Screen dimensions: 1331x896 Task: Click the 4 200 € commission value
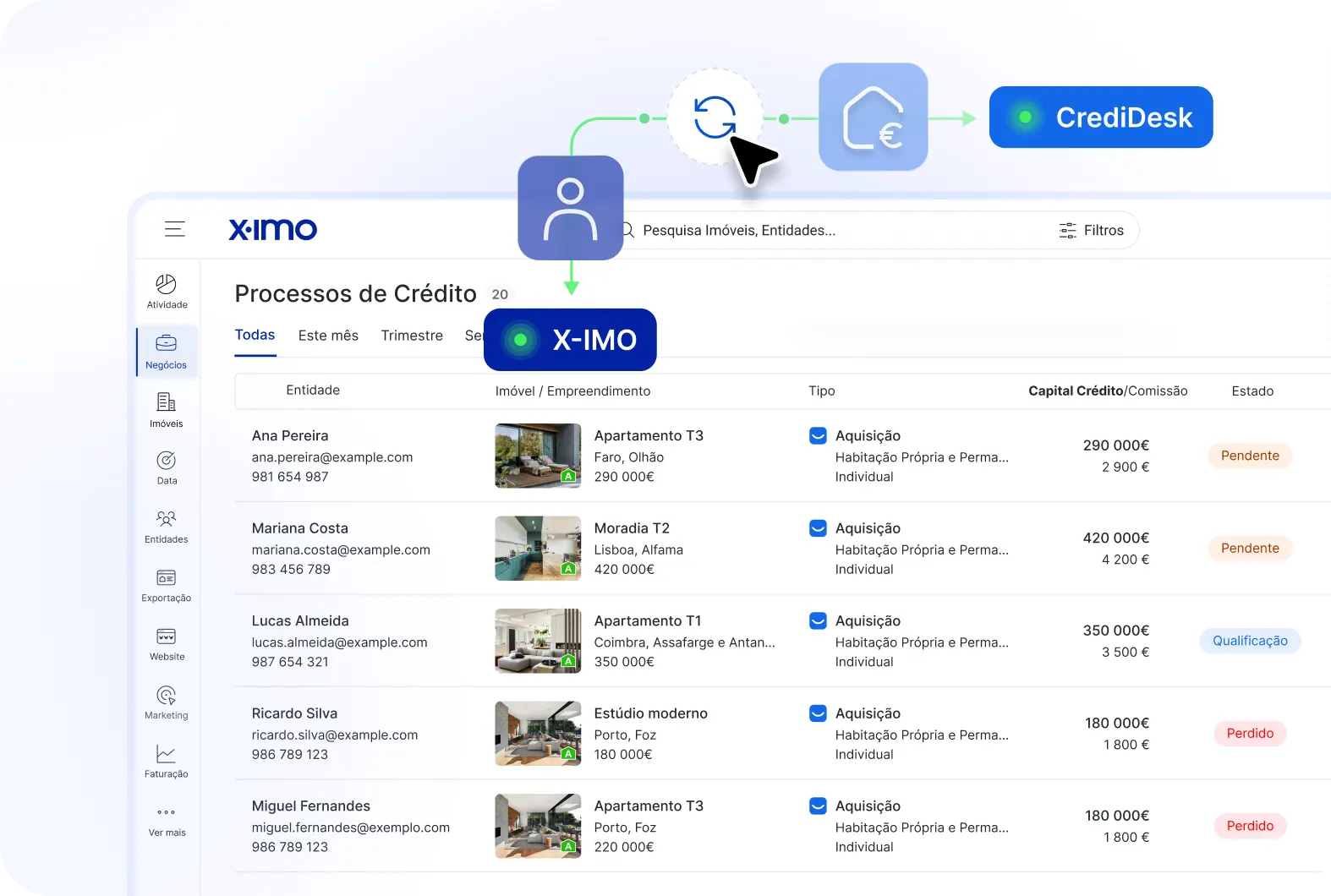coord(1126,560)
